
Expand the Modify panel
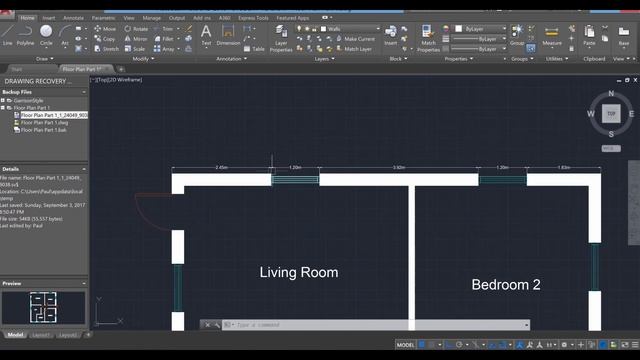pyautogui.click(x=143, y=59)
